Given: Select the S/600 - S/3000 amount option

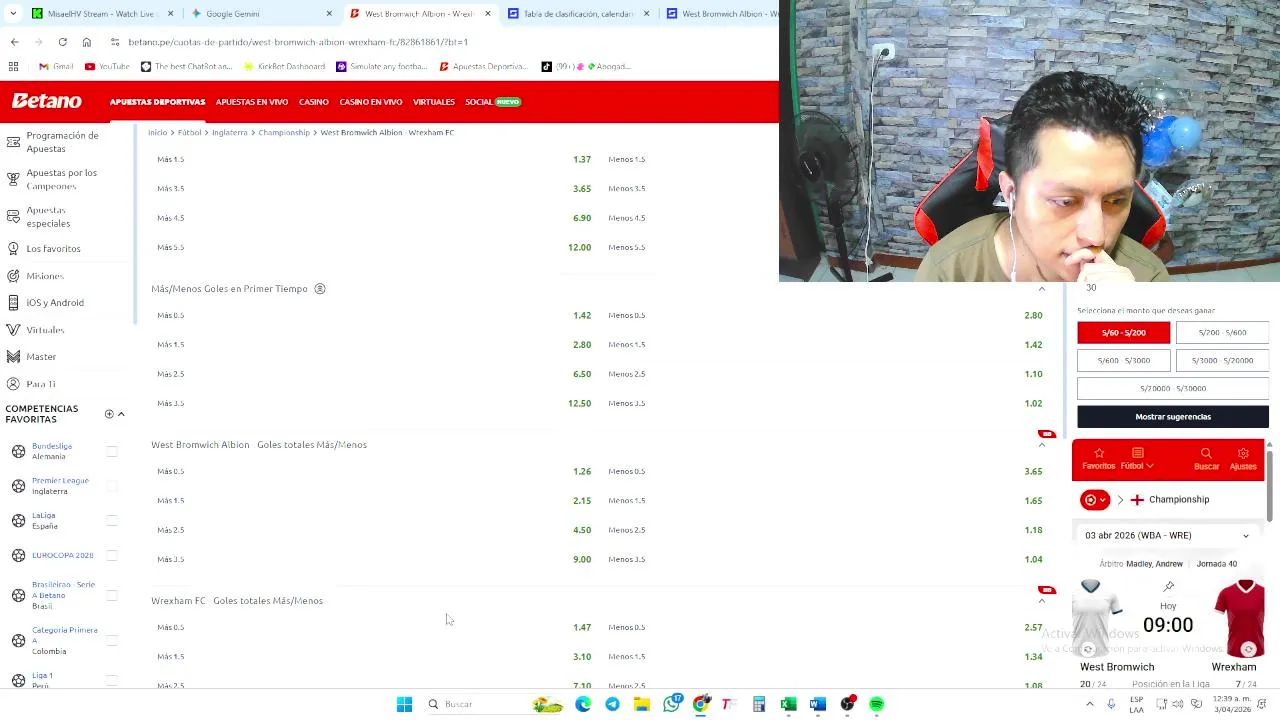Looking at the screenshot, I should click(x=1123, y=360).
